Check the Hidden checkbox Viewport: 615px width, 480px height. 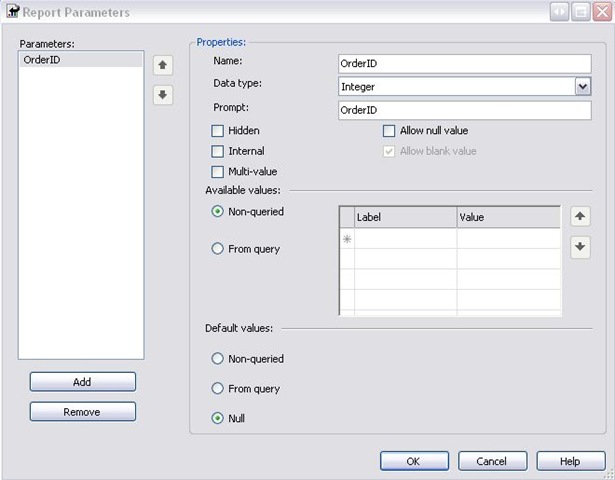point(217,131)
